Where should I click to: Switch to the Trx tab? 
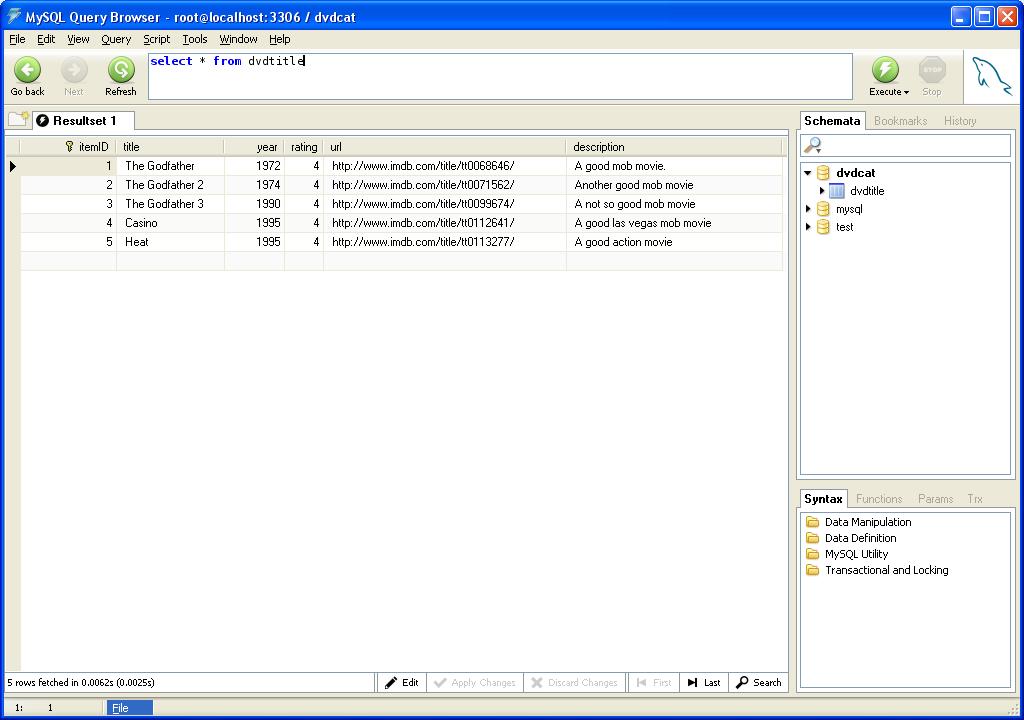(975, 499)
